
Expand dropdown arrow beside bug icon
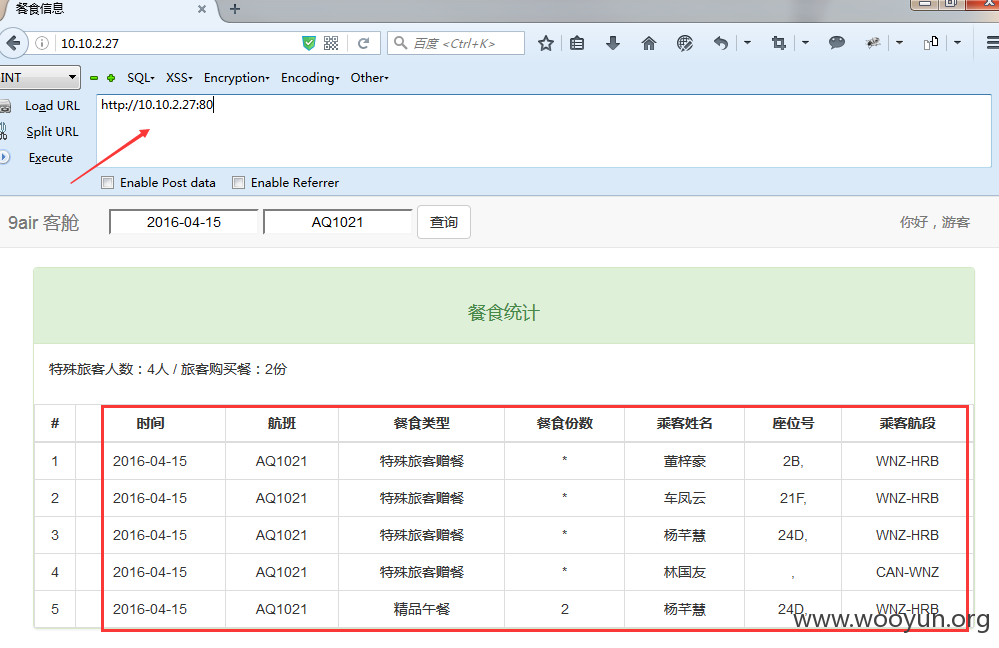[899, 43]
